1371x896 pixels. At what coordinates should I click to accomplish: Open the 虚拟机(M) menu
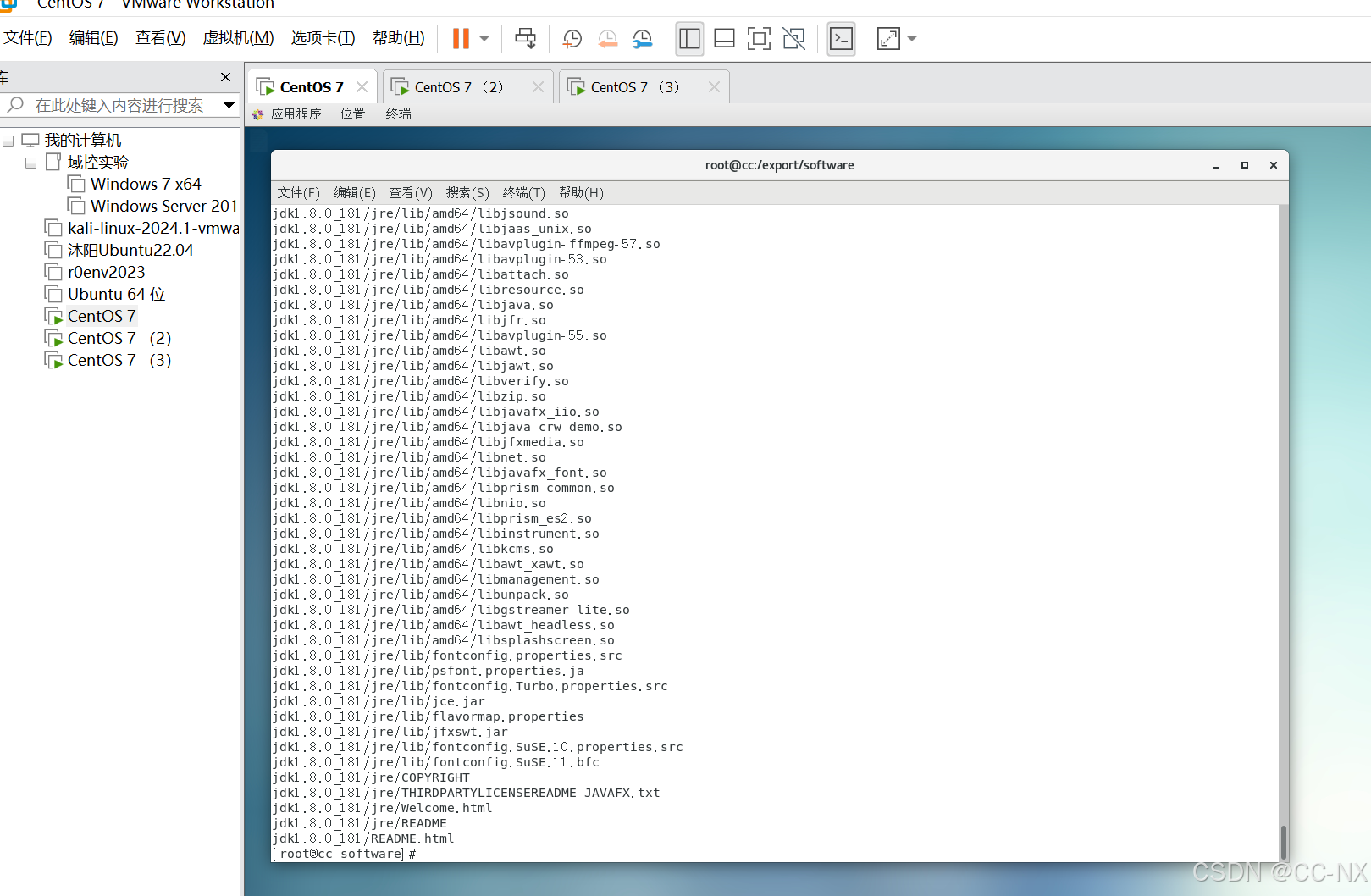point(239,38)
